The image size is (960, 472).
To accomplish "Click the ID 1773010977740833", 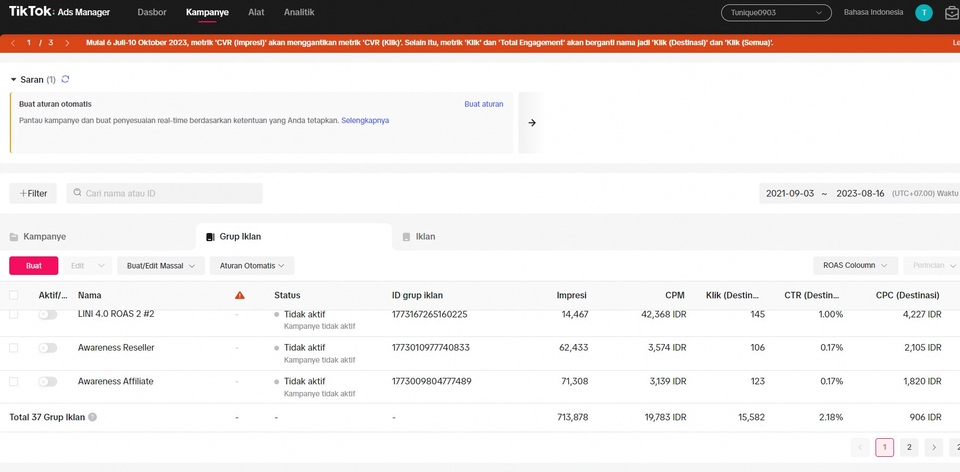I will (430, 347).
